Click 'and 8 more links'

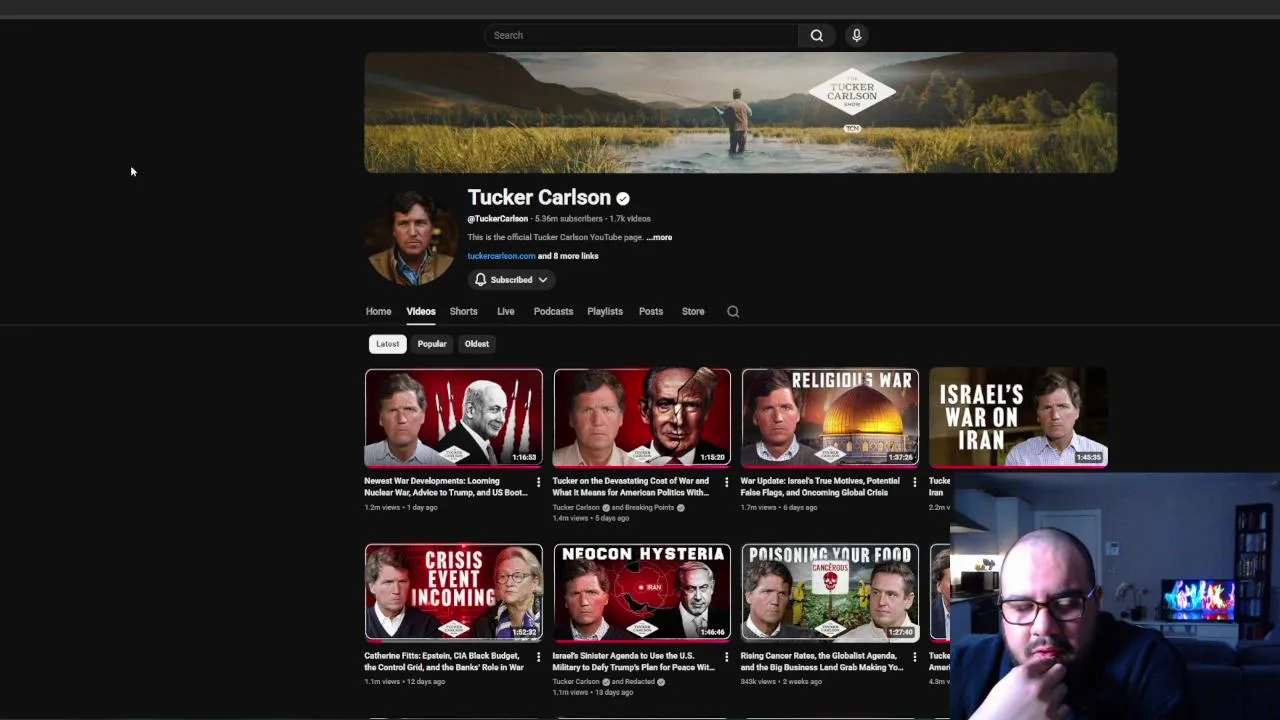coord(568,256)
